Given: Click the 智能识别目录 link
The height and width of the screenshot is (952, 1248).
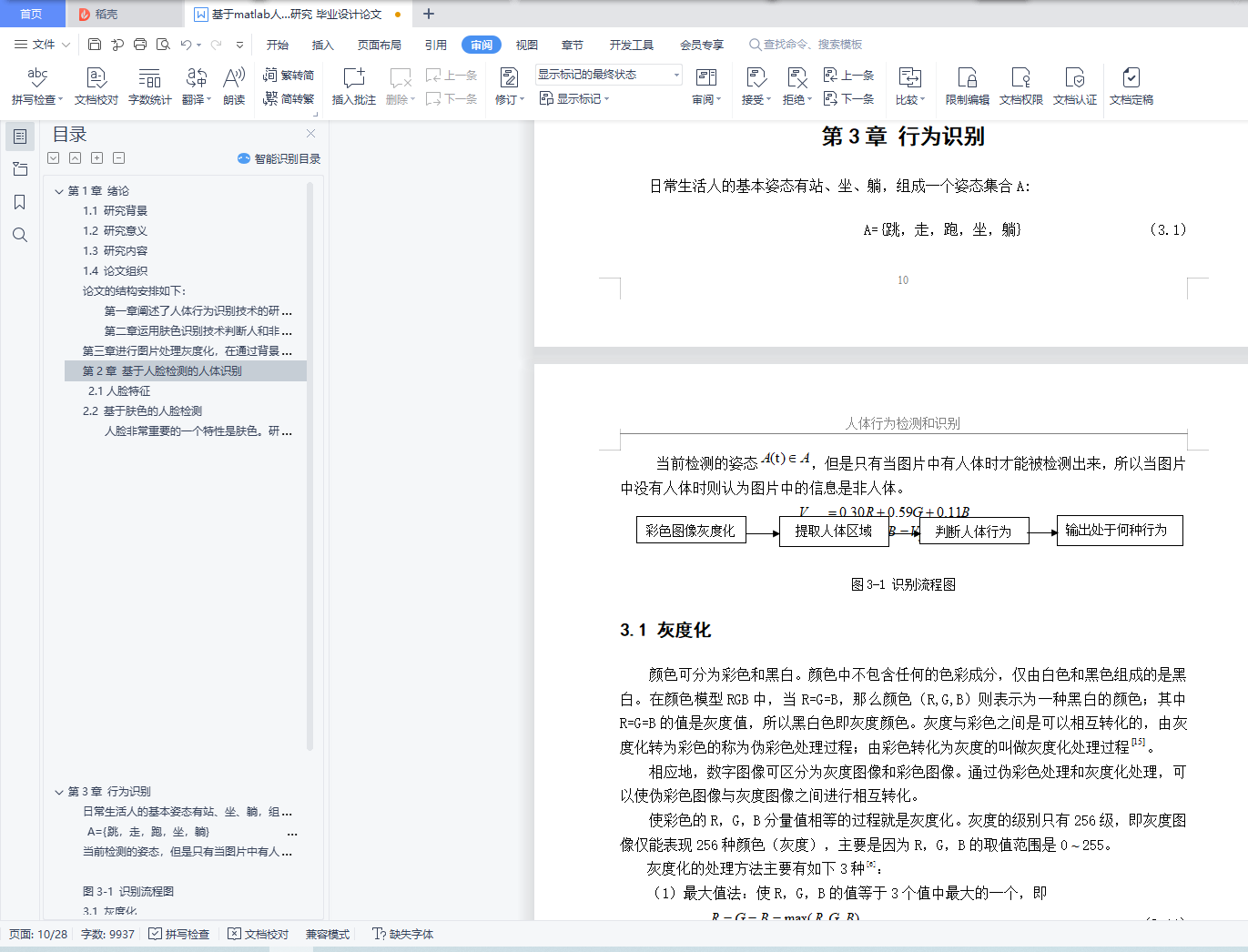Looking at the screenshot, I should pos(279,158).
